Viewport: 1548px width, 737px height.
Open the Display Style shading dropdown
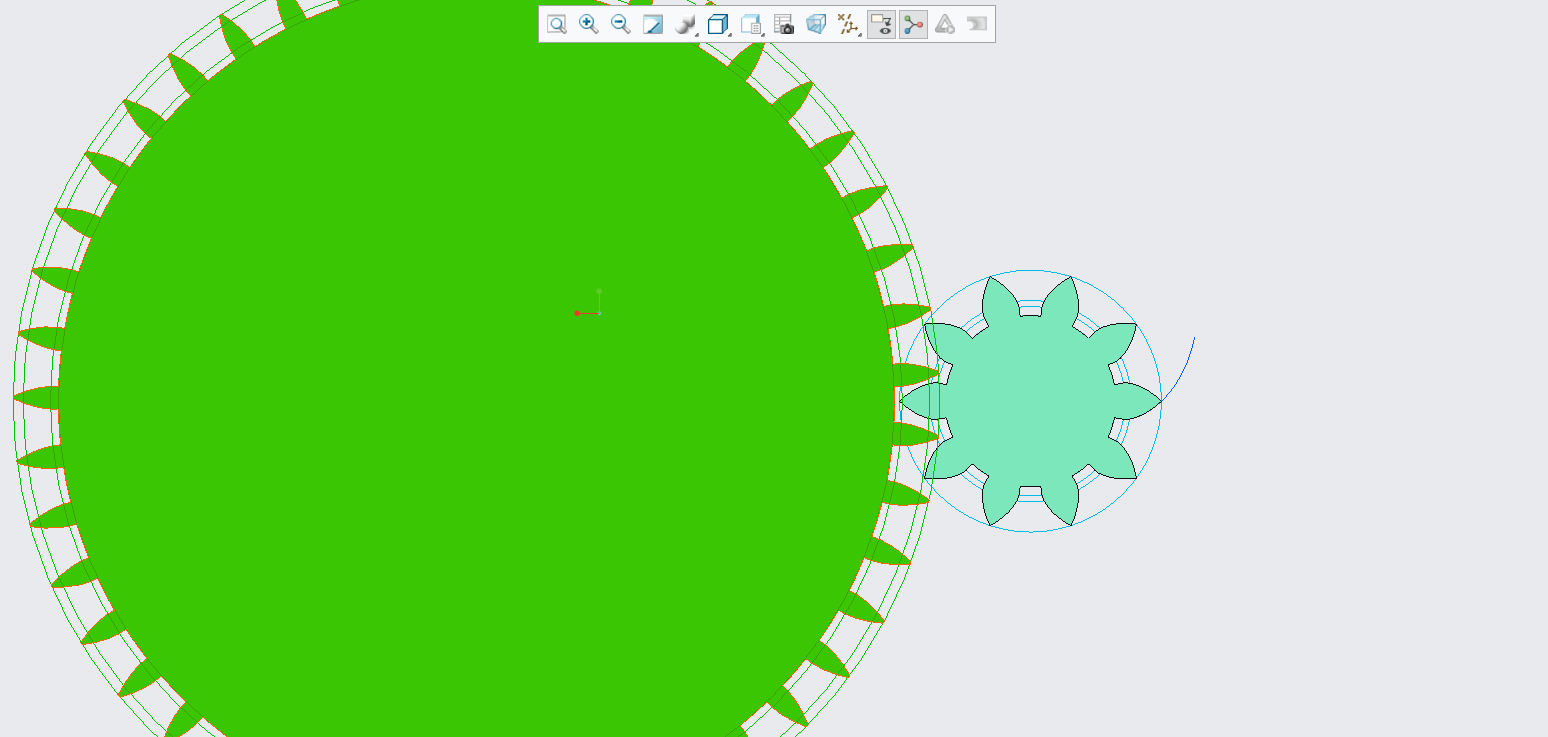[686, 24]
